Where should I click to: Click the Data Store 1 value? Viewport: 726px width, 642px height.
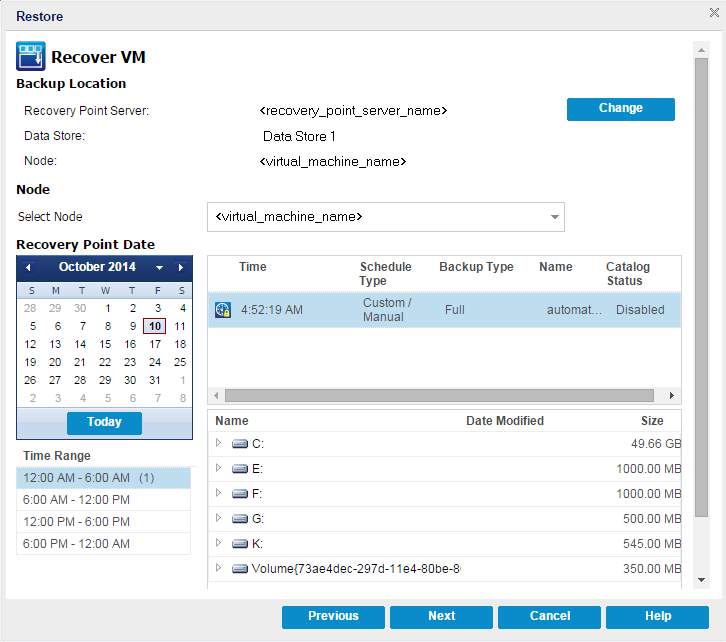coord(299,137)
